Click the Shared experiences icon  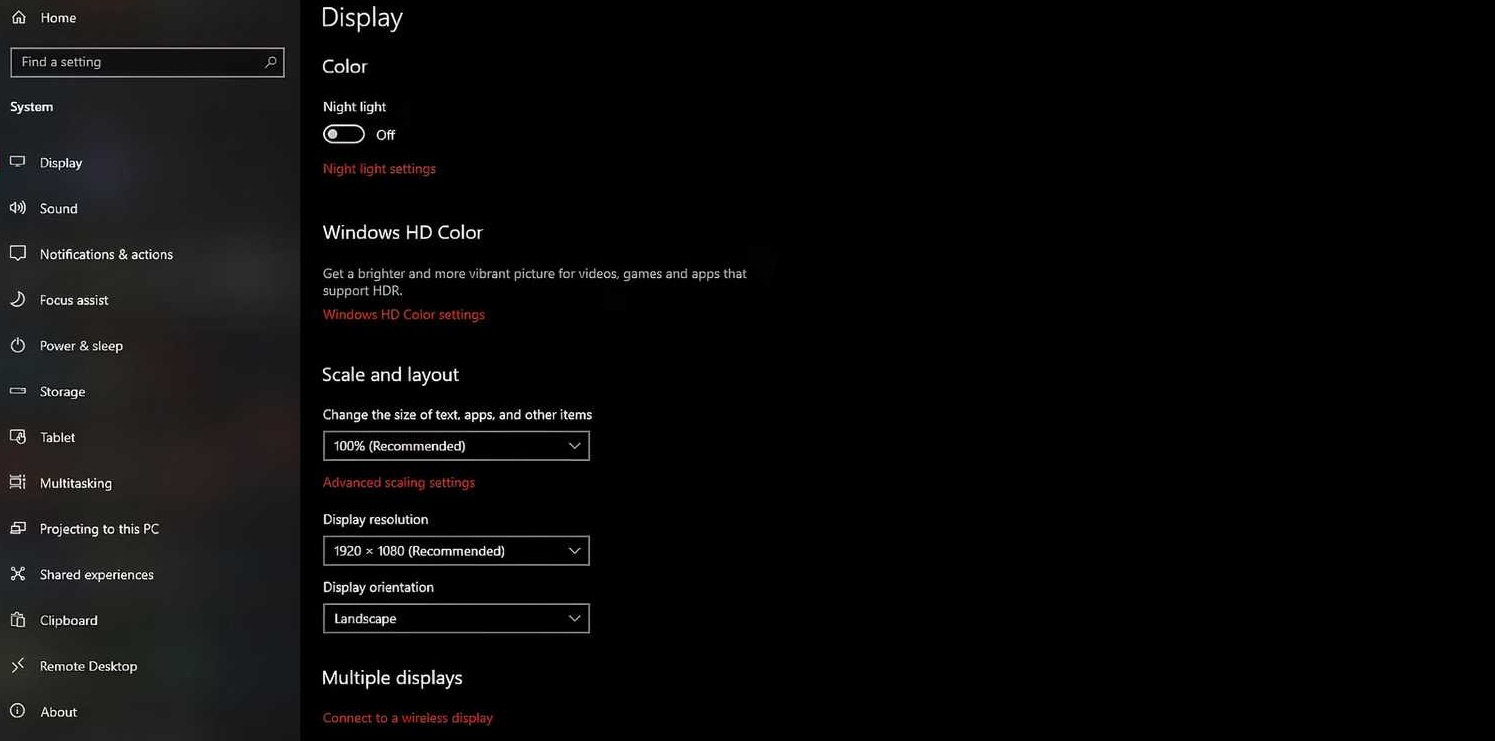click(x=18, y=574)
